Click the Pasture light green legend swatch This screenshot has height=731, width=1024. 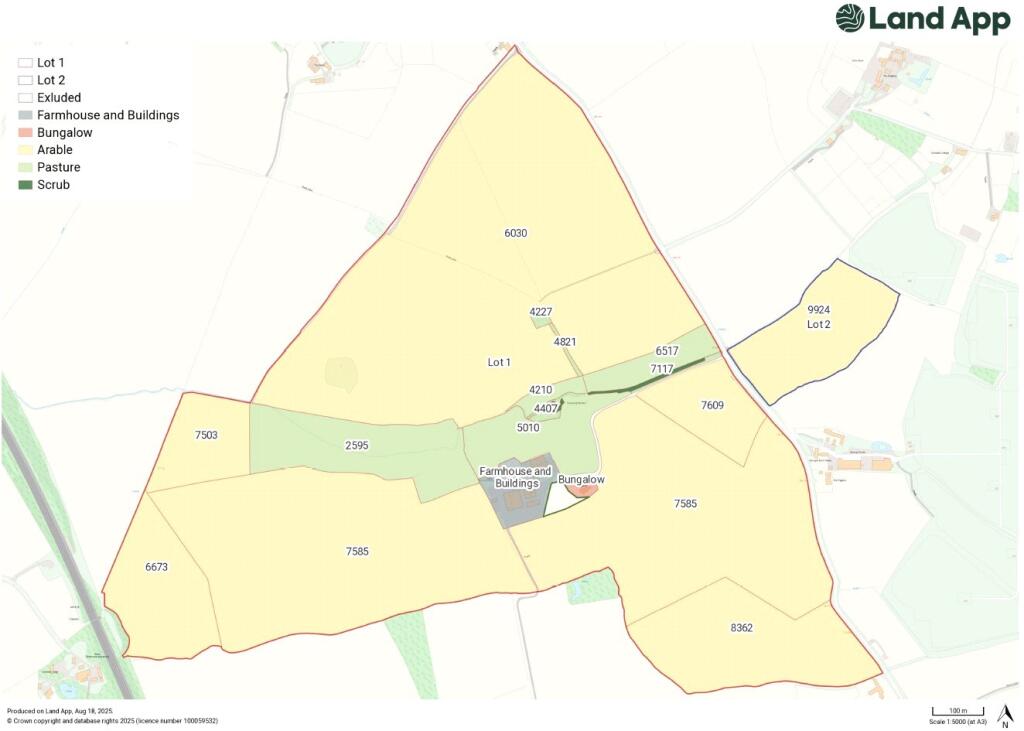(x=25, y=167)
